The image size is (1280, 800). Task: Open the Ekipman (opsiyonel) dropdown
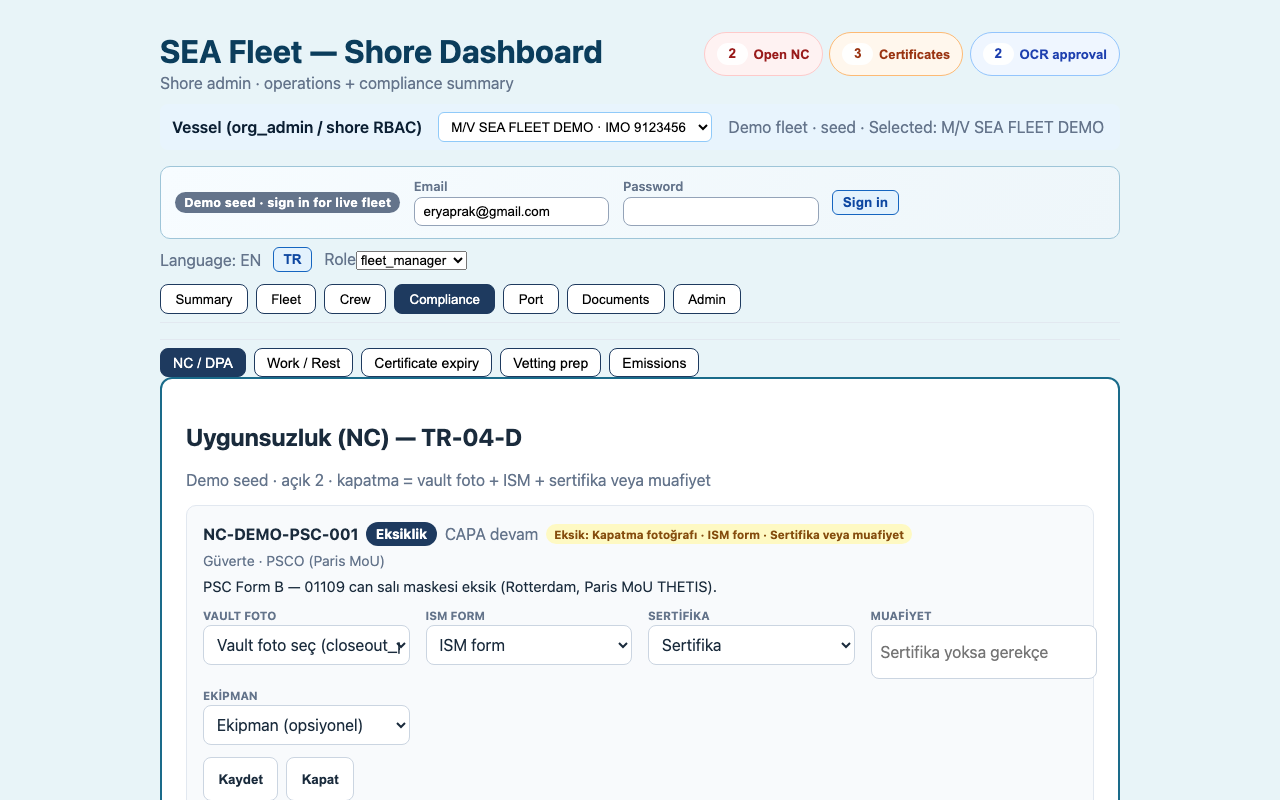tap(306, 725)
